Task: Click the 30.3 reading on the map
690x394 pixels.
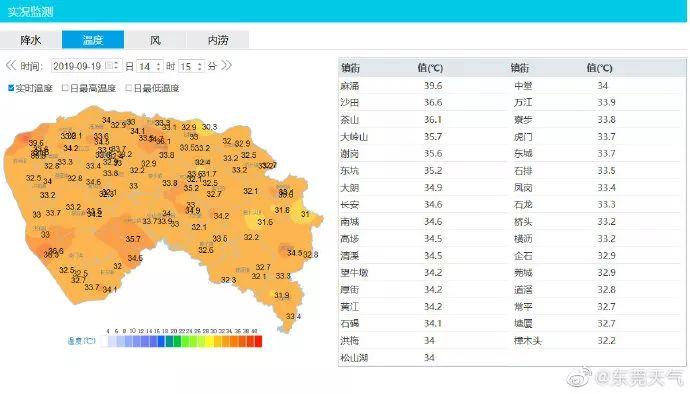Action: 209,127
